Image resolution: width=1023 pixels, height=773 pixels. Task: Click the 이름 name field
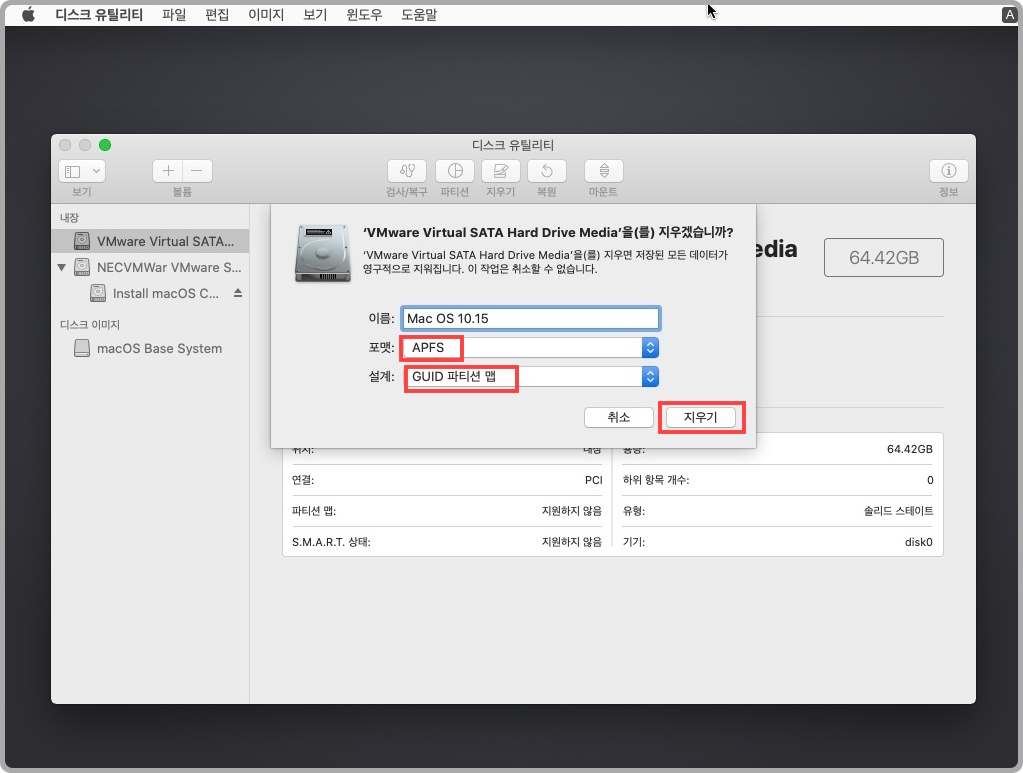[x=530, y=318]
